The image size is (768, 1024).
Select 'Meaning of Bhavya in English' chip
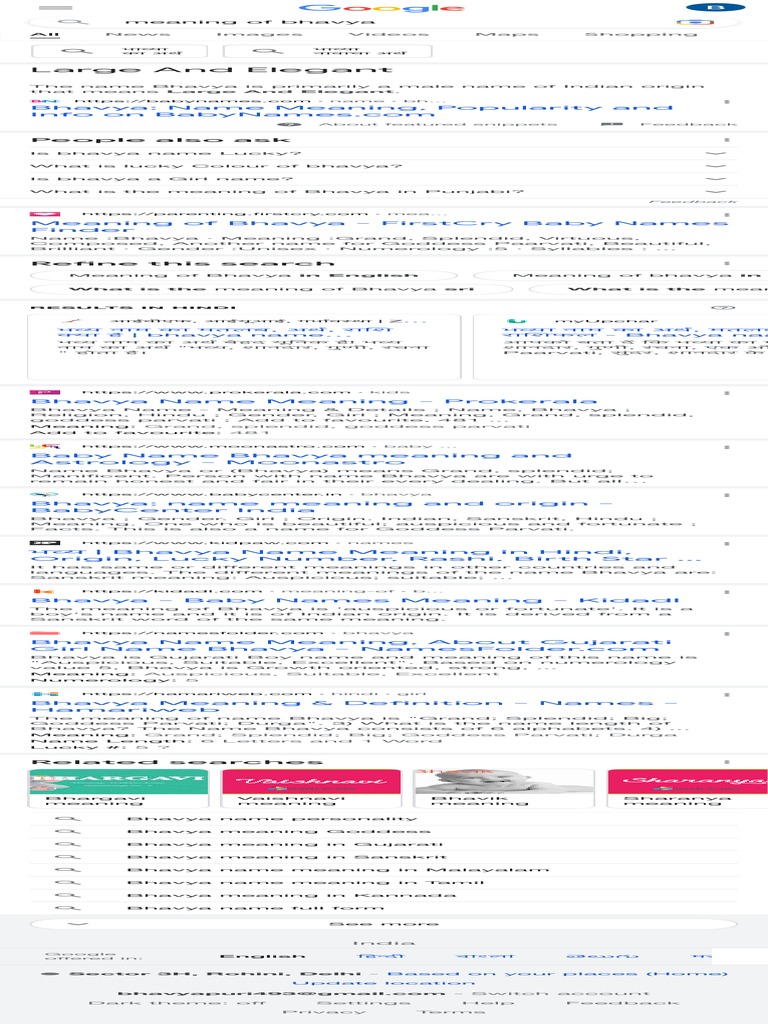(244, 276)
